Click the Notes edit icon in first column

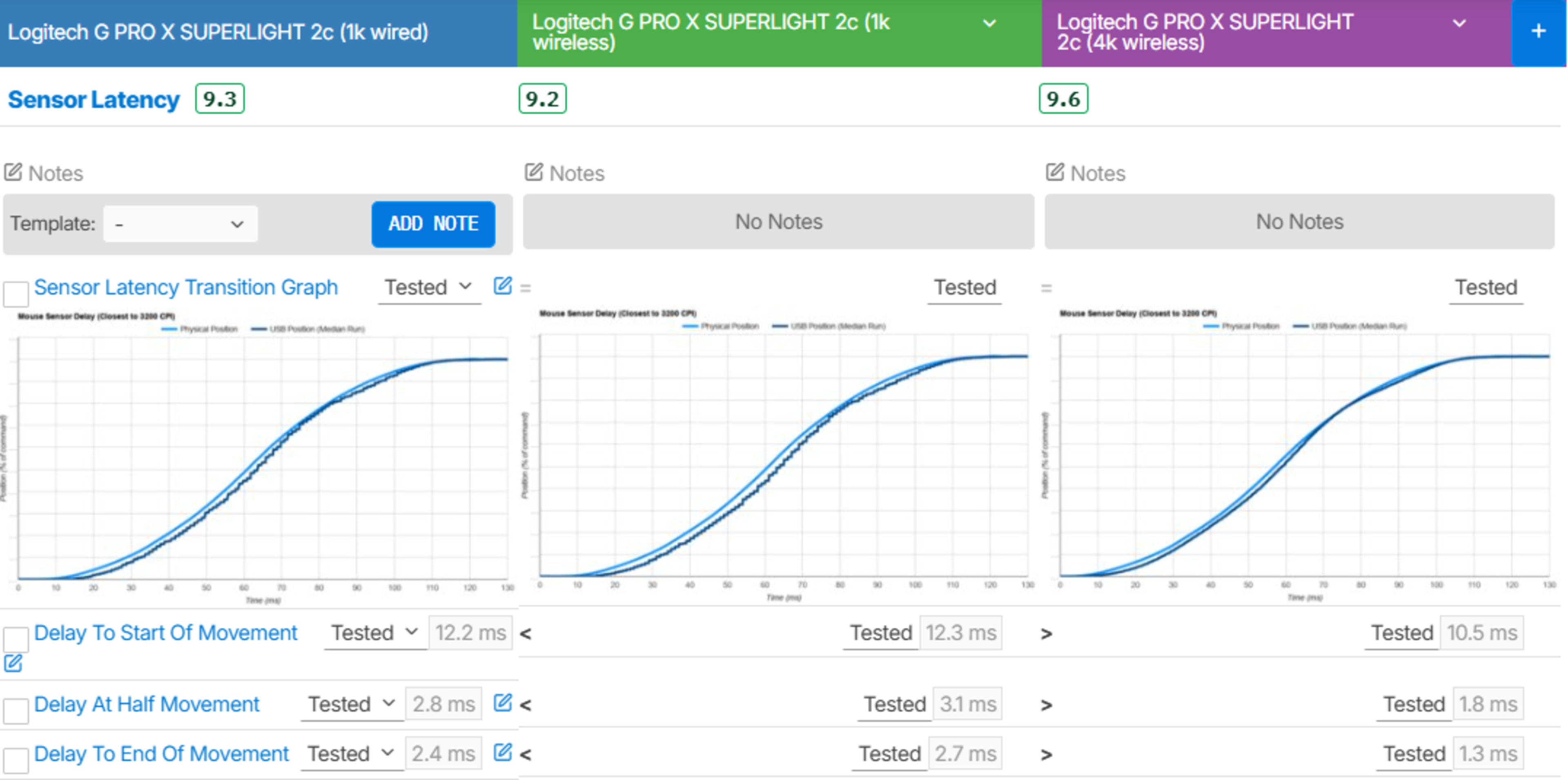(x=13, y=172)
